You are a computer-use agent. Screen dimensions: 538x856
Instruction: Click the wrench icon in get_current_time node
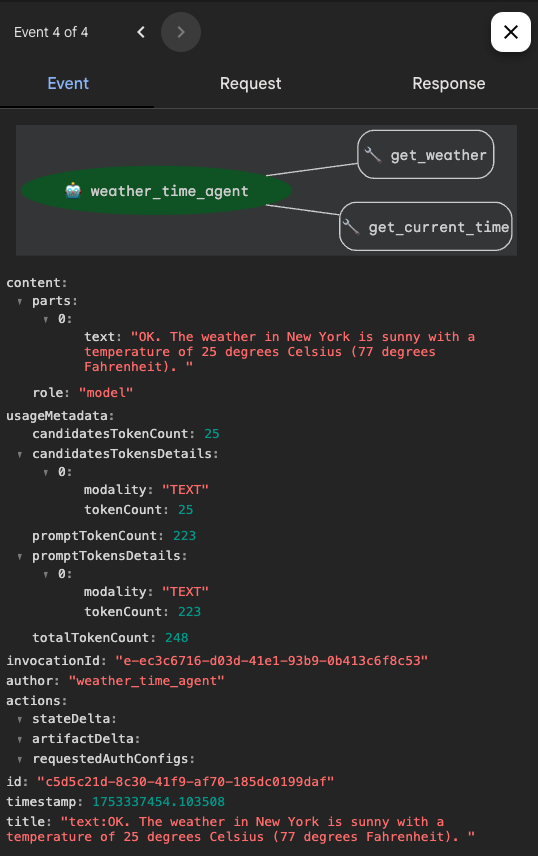[351, 227]
